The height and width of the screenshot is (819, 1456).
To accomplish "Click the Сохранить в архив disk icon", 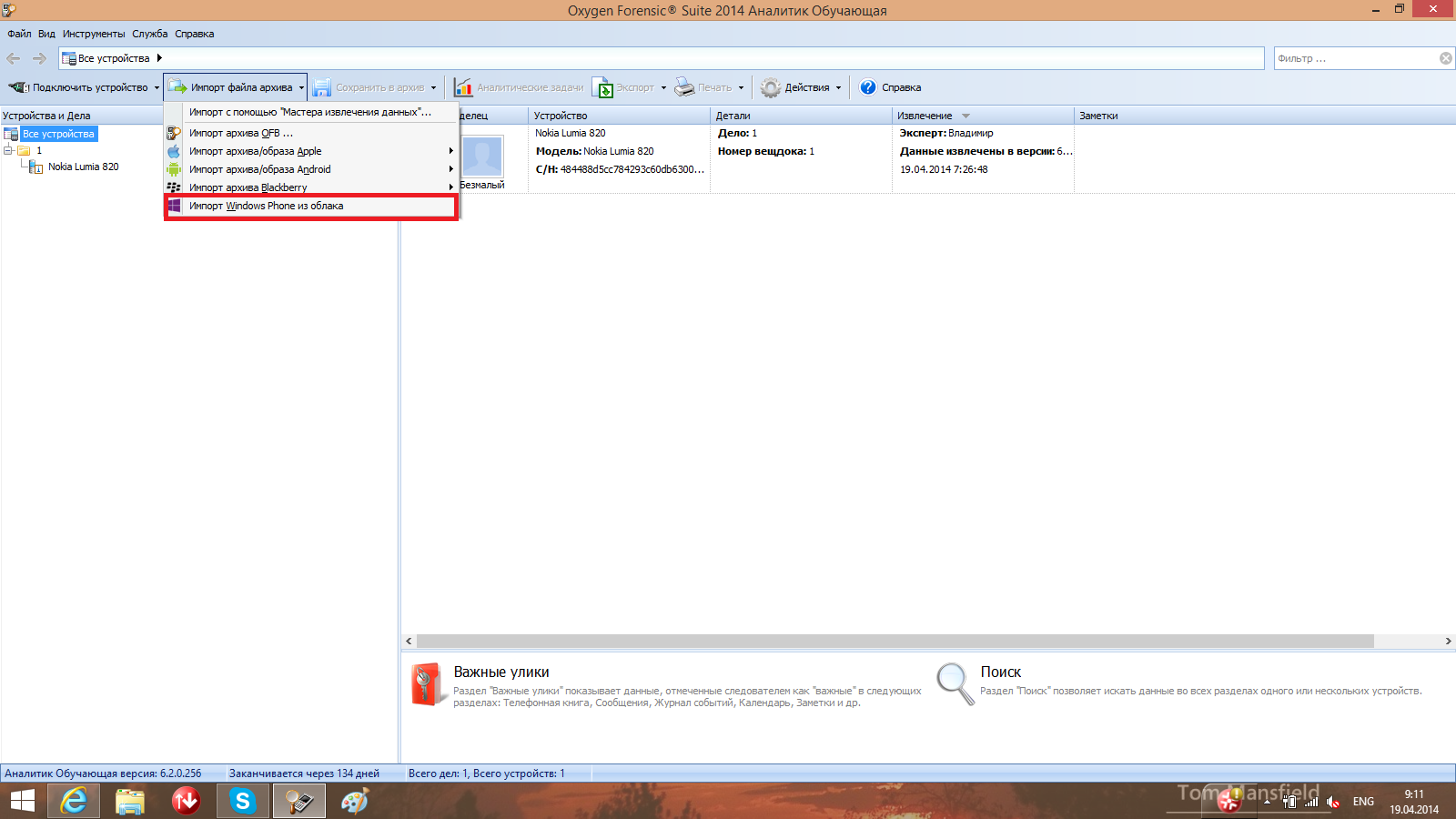I will (x=321, y=87).
